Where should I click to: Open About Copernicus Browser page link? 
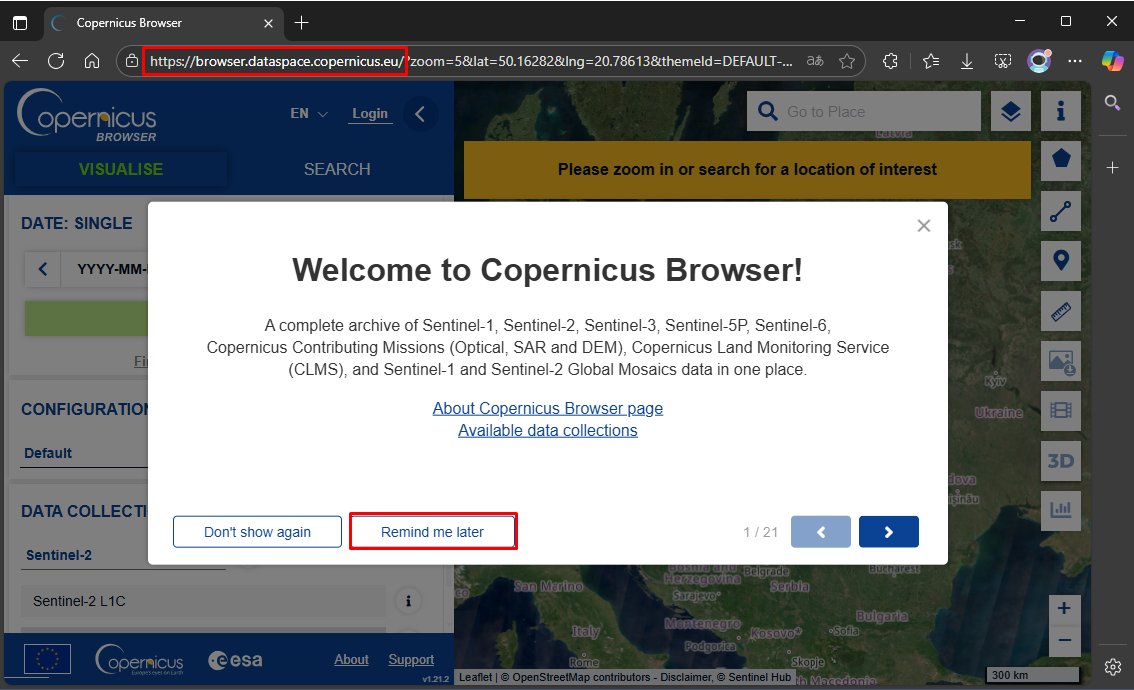547,408
